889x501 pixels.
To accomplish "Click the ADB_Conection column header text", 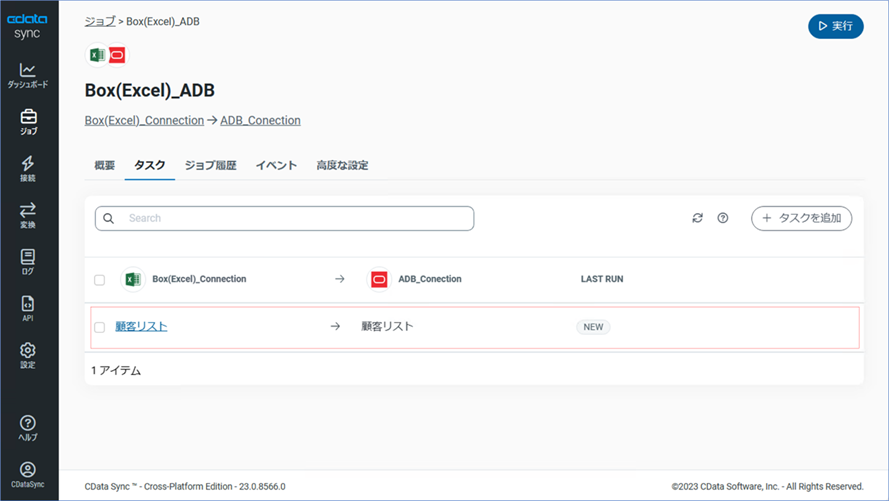I will point(430,279).
